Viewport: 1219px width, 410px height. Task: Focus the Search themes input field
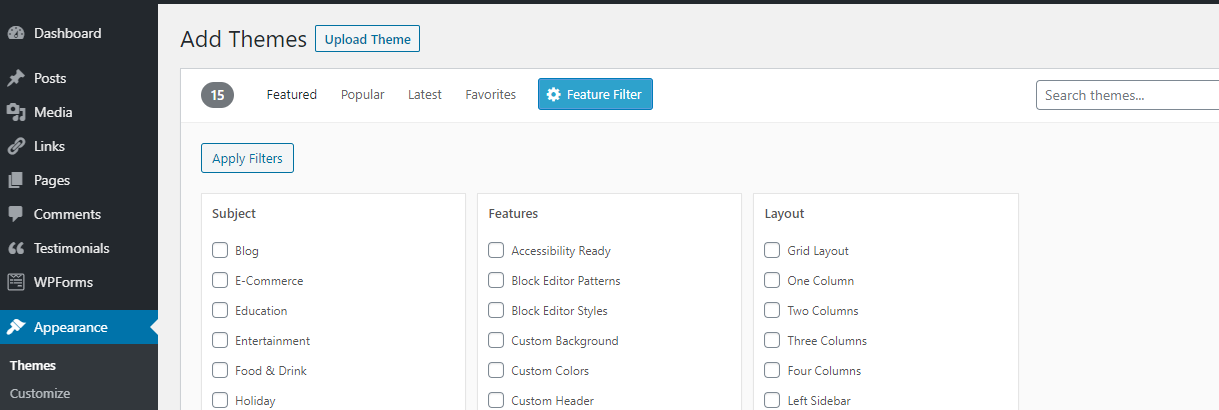pyautogui.click(x=1127, y=95)
